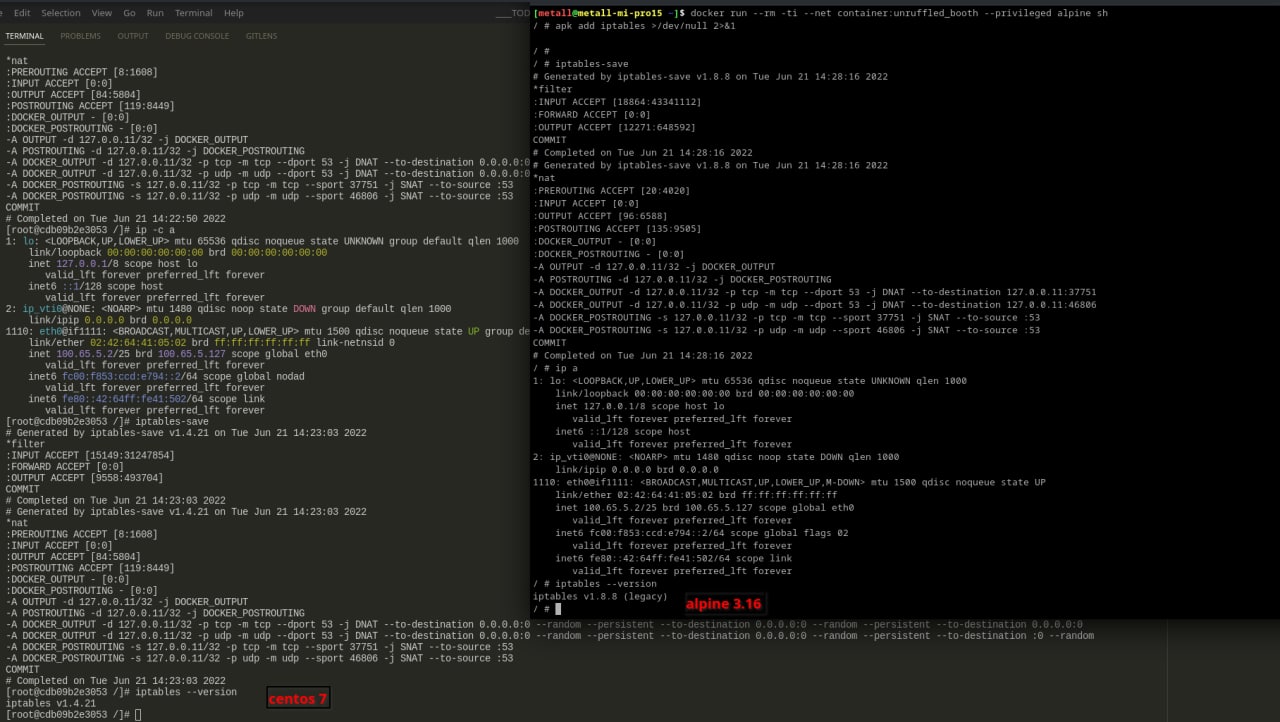Viewport: 1280px width, 722px height.
Task: Open the Selection menu
Action: click(61, 13)
